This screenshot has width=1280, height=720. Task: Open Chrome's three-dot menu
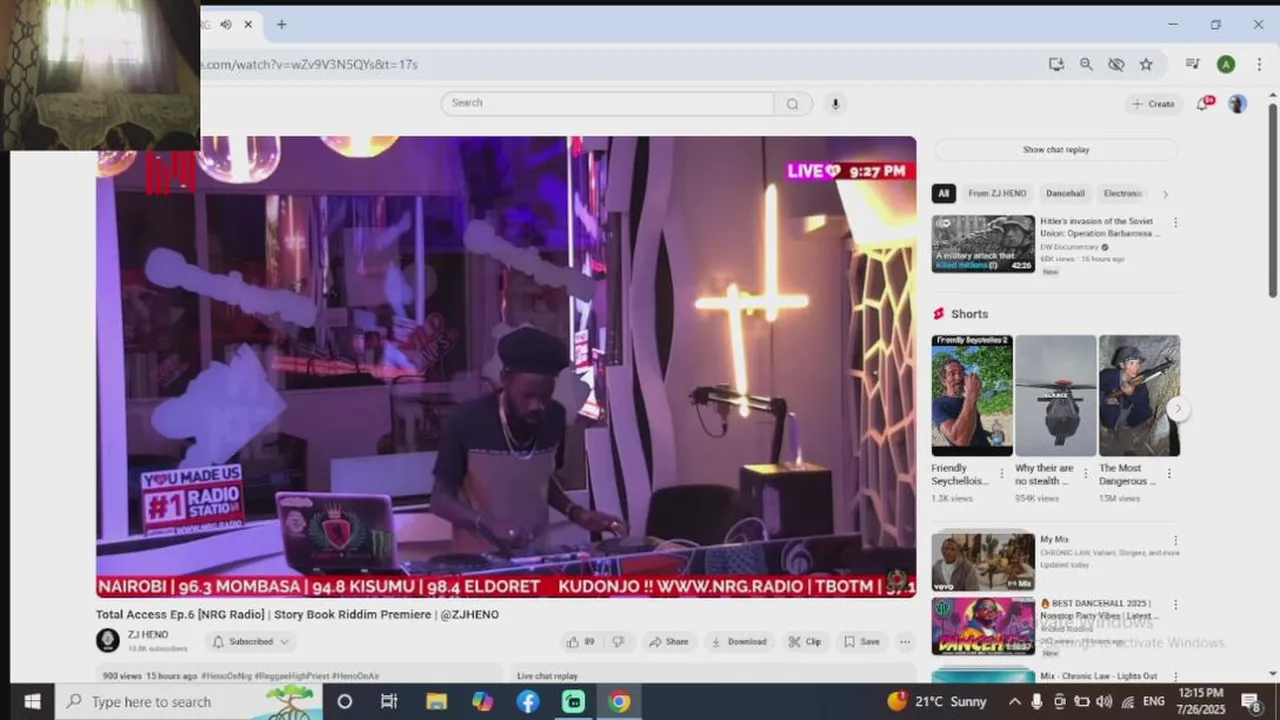coord(1258,64)
